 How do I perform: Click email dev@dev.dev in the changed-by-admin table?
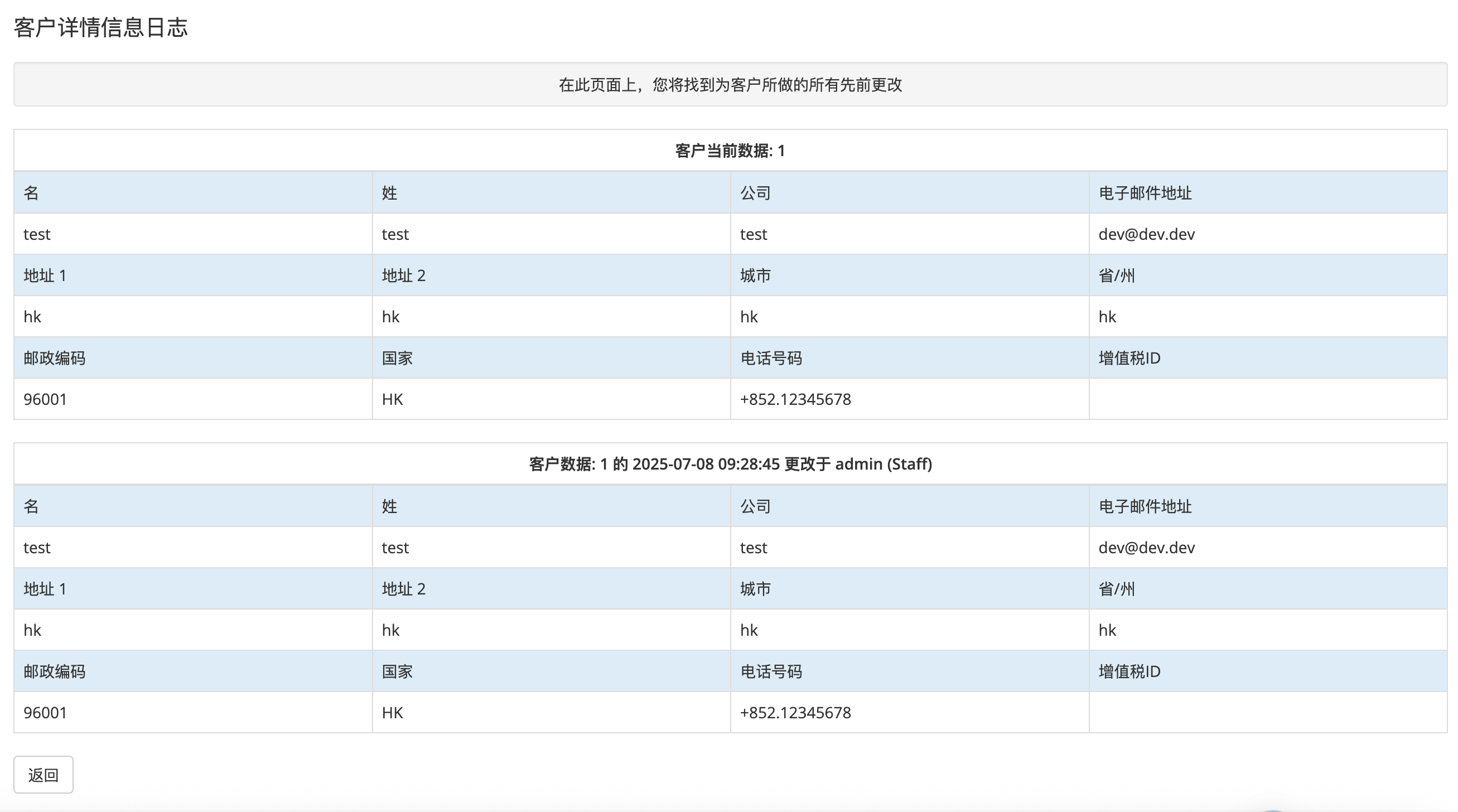(1146, 548)
